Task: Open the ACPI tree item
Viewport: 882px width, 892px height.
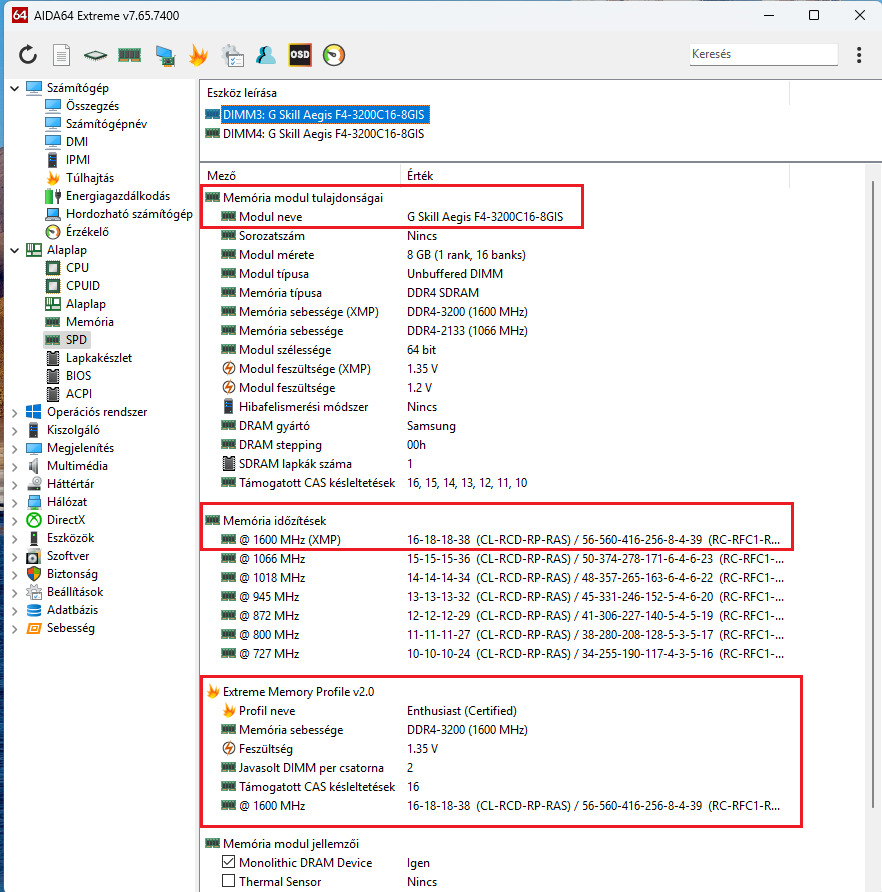Action: pyautogui.click(x=79, y=394)
